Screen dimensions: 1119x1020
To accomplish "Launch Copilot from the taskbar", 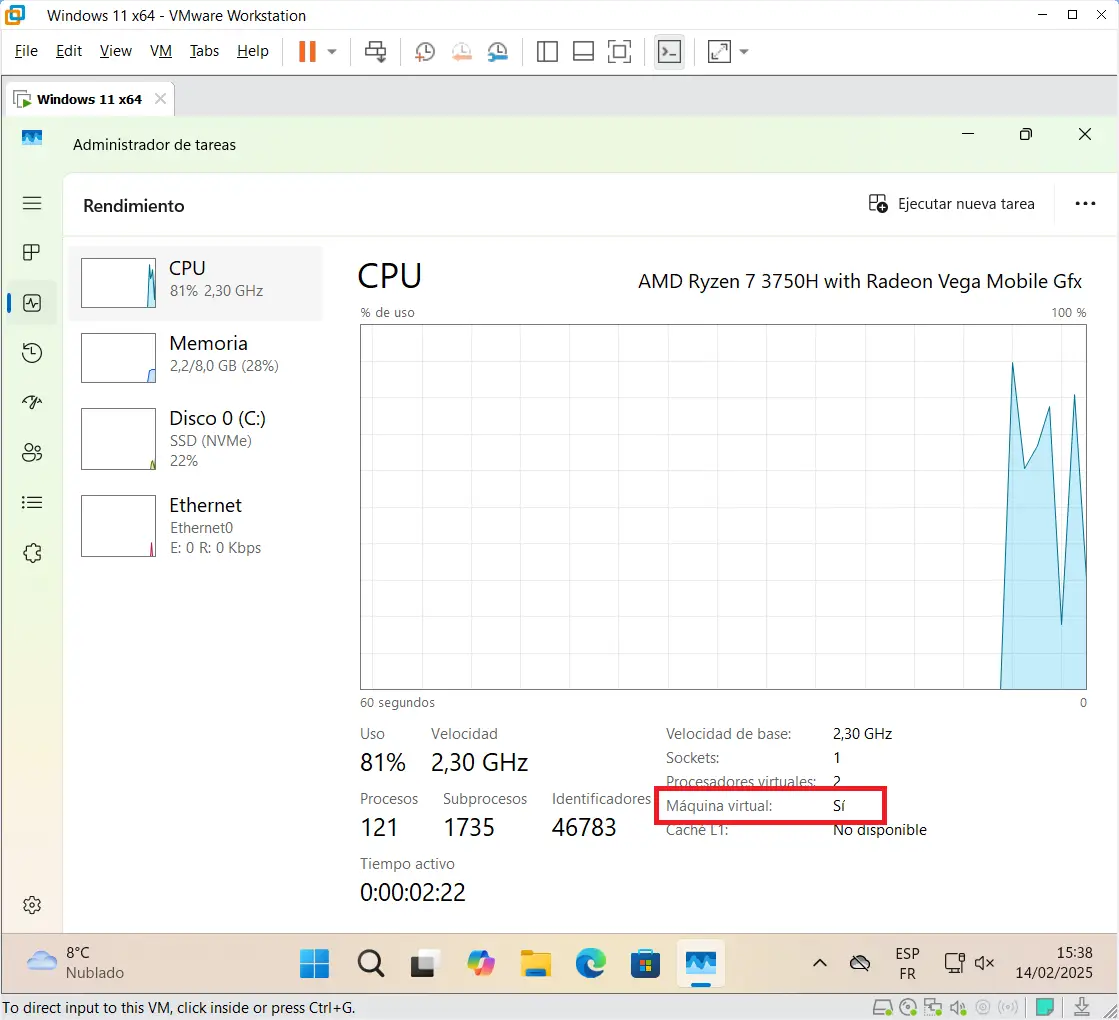I will (x=480, y=964).
